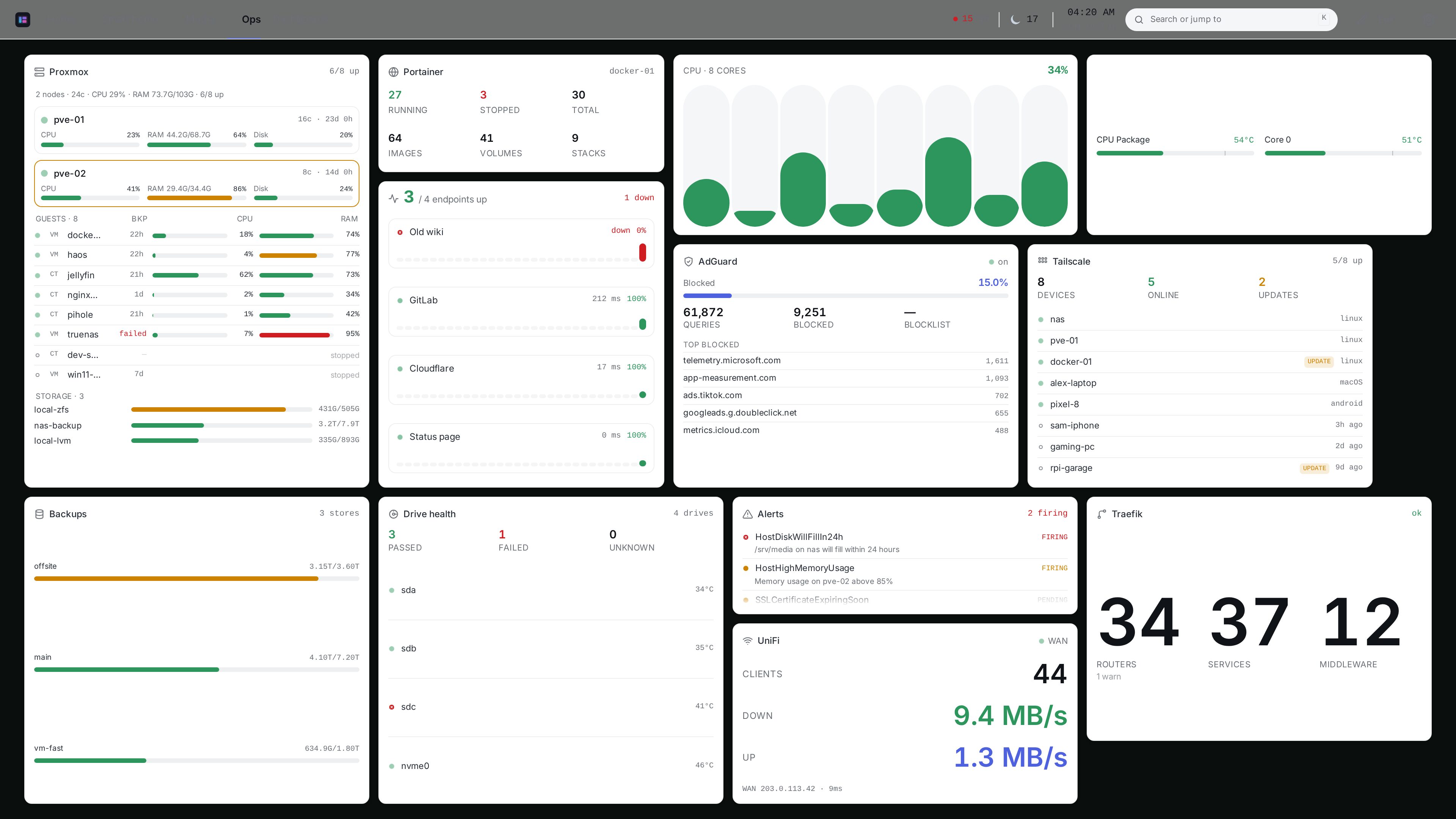Open the jellyfin guest row

pos(197,275)
